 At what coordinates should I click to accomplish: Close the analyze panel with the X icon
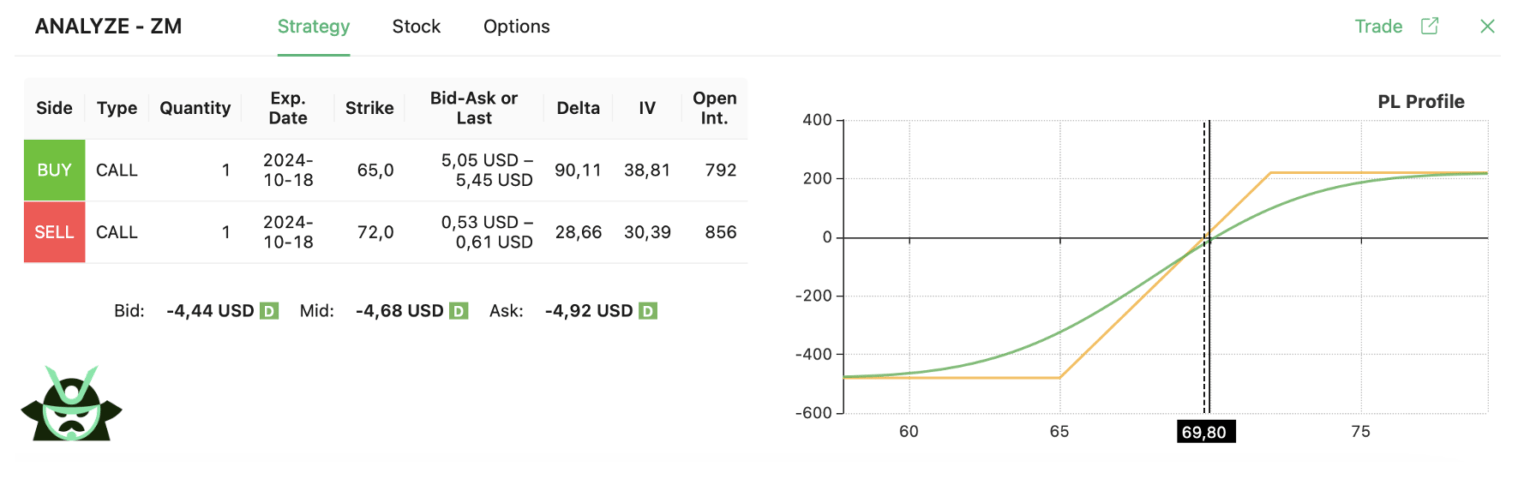[1487, 27]
